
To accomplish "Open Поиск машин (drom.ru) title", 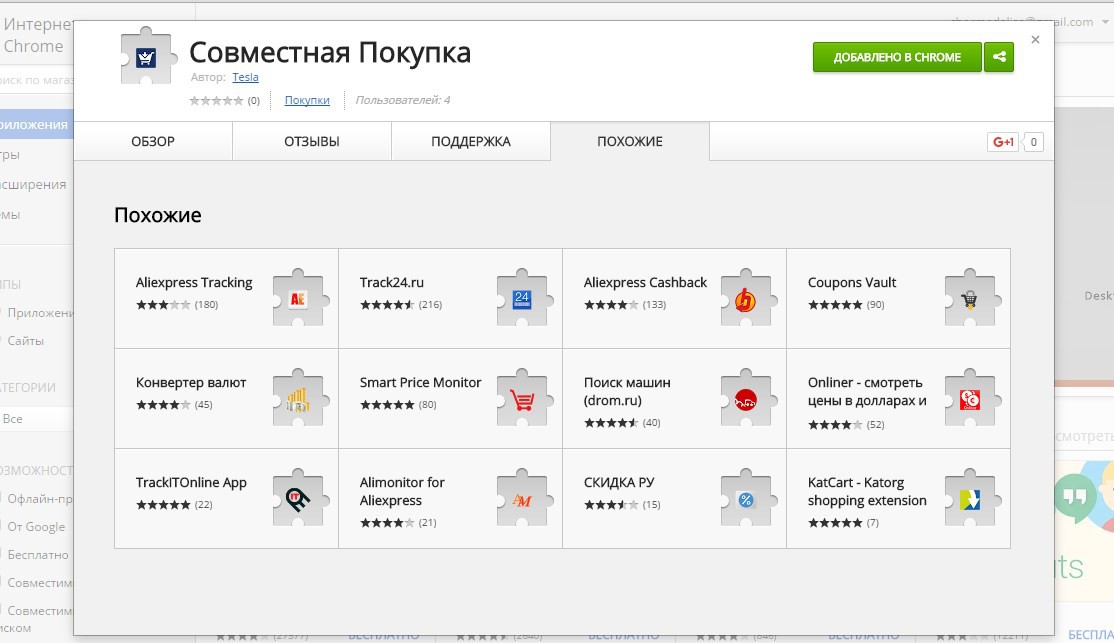I will tap(627, 391).
